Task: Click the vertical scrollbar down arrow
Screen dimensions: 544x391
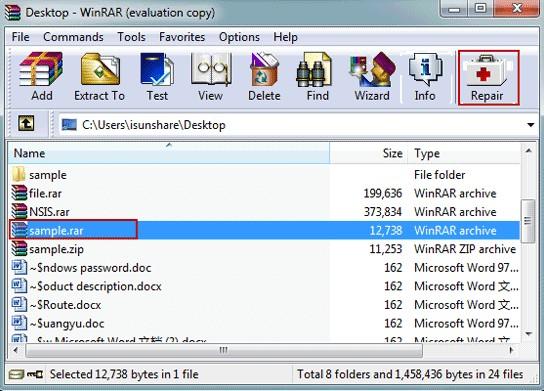Action: tap(529, 334)
